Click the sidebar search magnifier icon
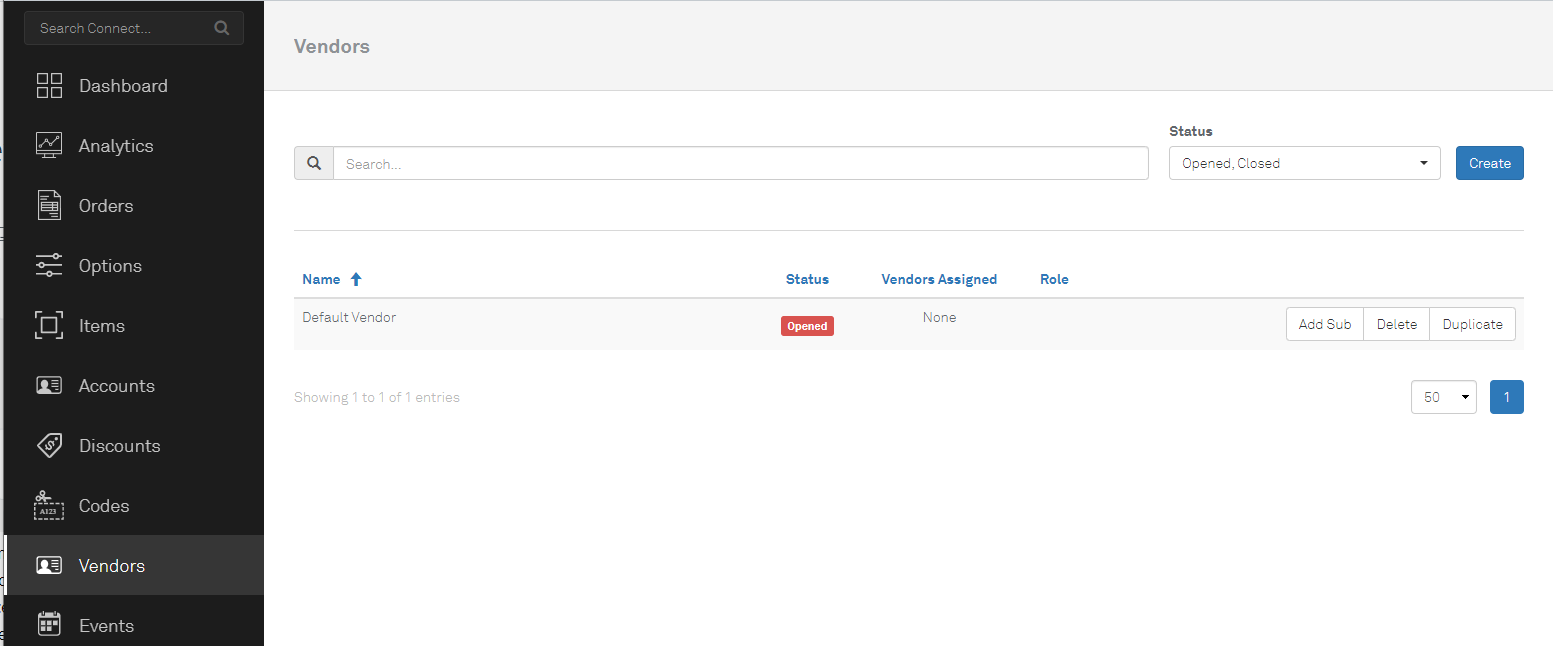This screenshot has height=646, width=1553. (x=222, y=28)
